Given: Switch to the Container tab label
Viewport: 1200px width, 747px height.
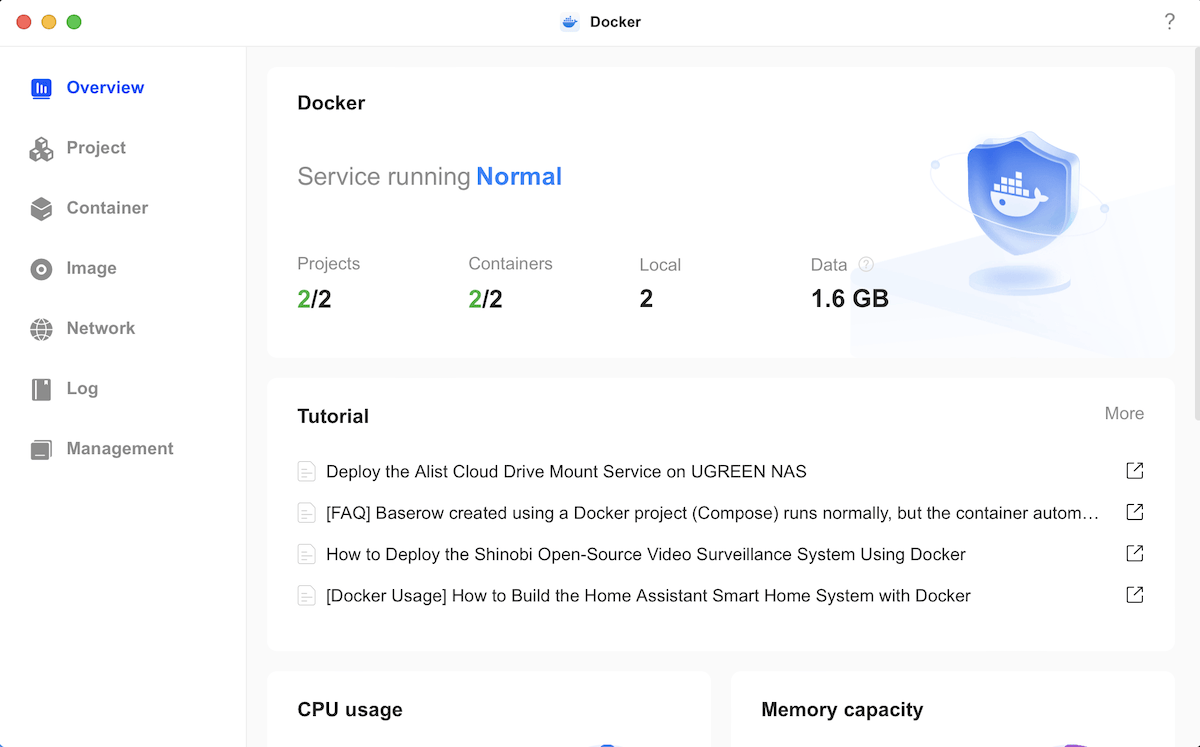Looking at the screenshot, I should pos(107,208).
